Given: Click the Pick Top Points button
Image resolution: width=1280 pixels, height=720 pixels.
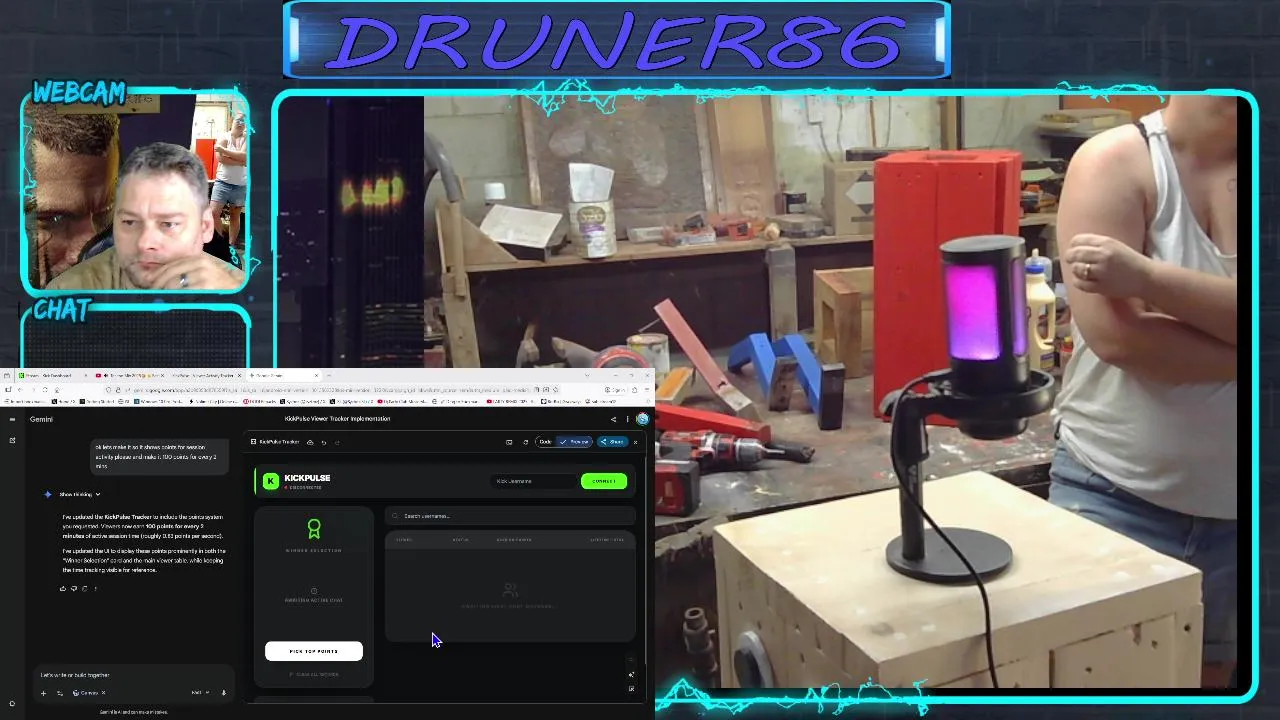Looking at the screenshot, I should [x=314, y=651].
